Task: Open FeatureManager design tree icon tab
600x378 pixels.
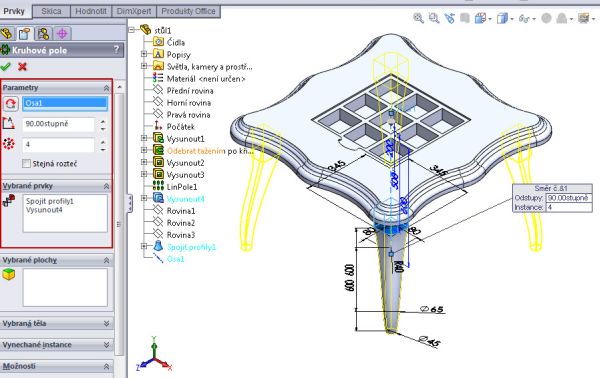Action: tap(7, 34)
